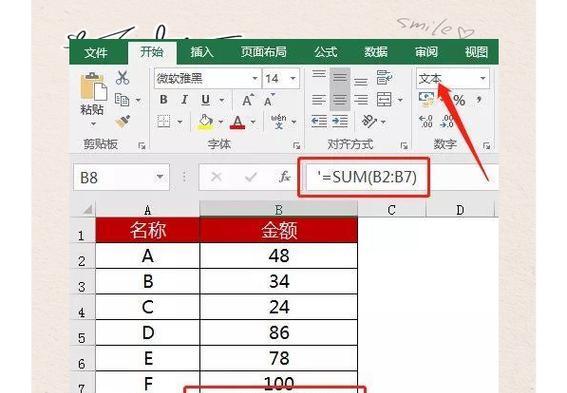Click the Select All corner triangle
The width and height of the screenshot is (567, 393).
pos(87,209)
